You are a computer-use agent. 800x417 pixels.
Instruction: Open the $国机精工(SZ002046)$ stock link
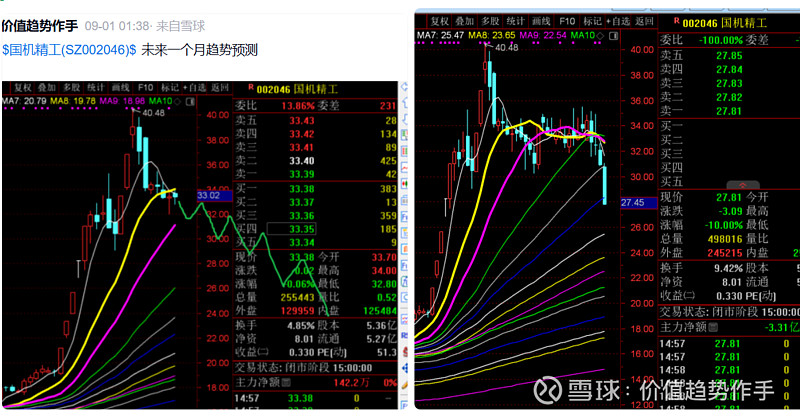[69, 50]
